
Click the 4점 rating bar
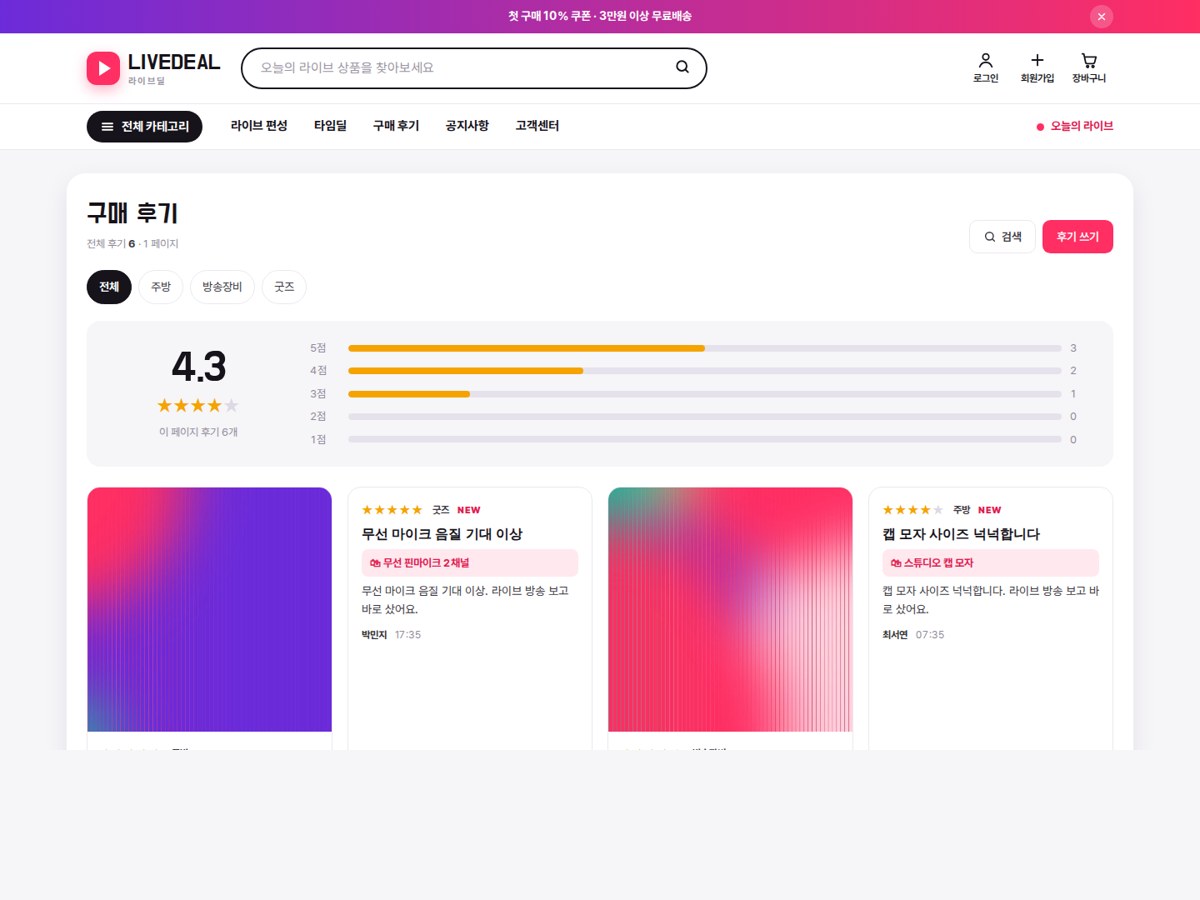(x=705, y=371)
